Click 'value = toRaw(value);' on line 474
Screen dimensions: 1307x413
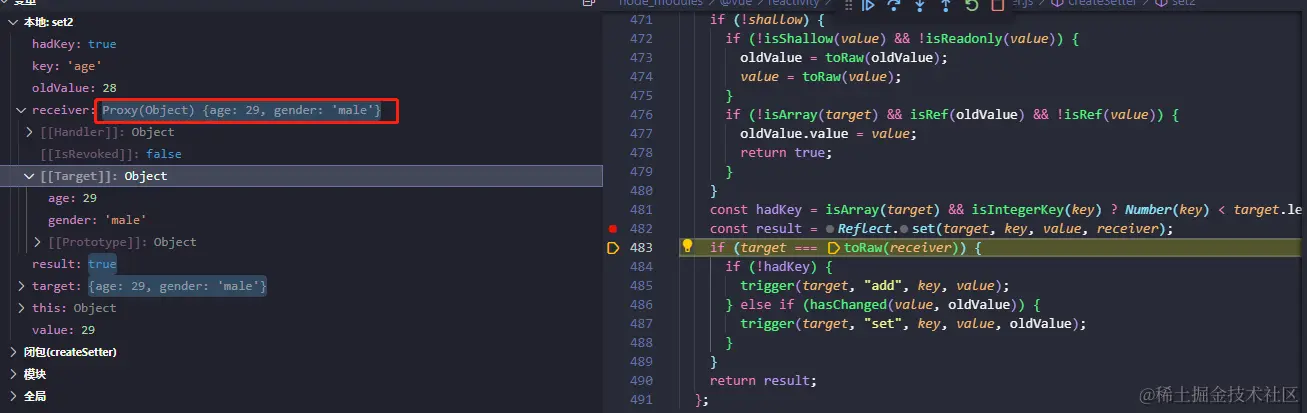coord(821,76)
